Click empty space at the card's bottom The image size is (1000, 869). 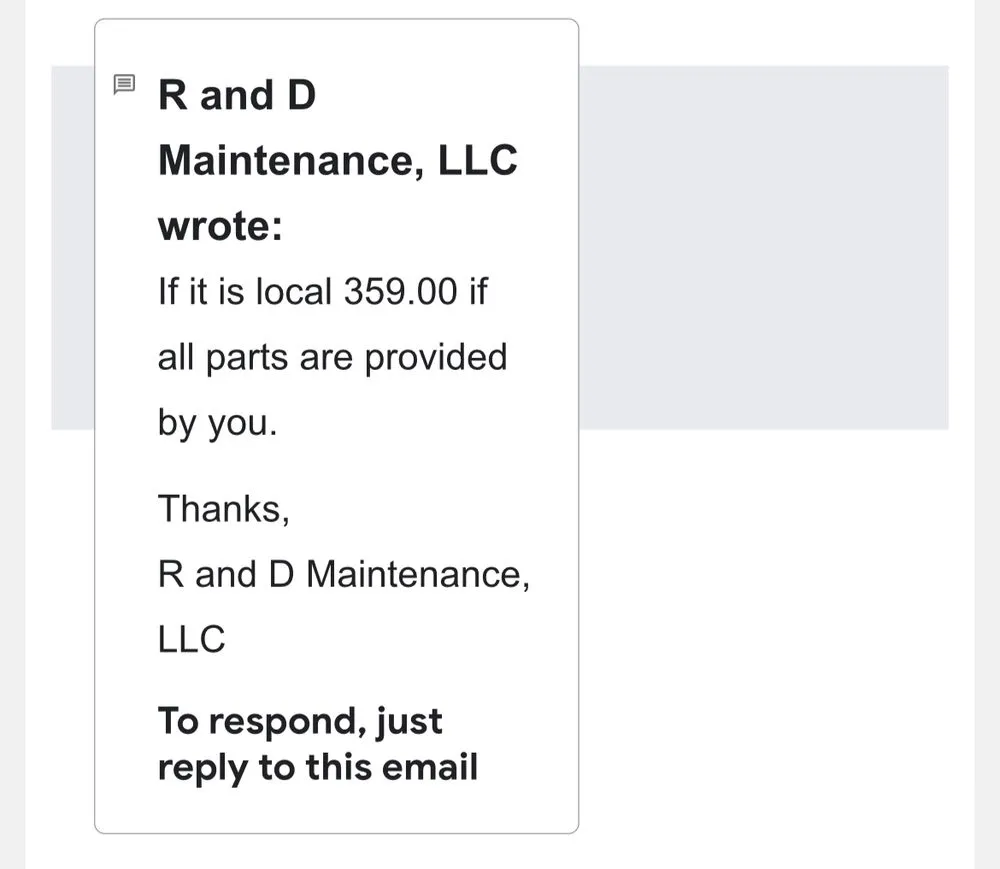click(336, 810)
